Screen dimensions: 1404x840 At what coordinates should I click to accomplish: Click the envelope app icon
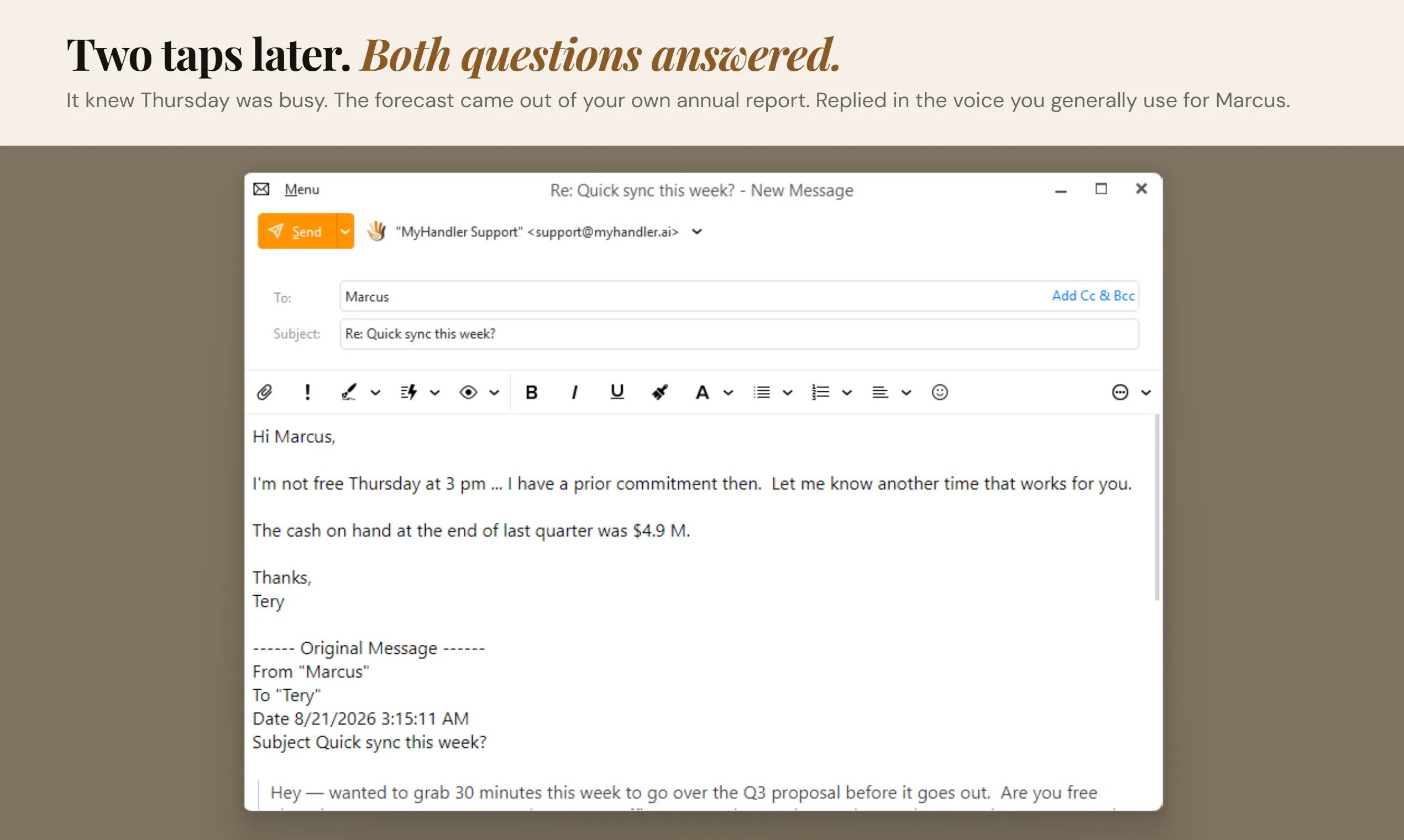261,189
